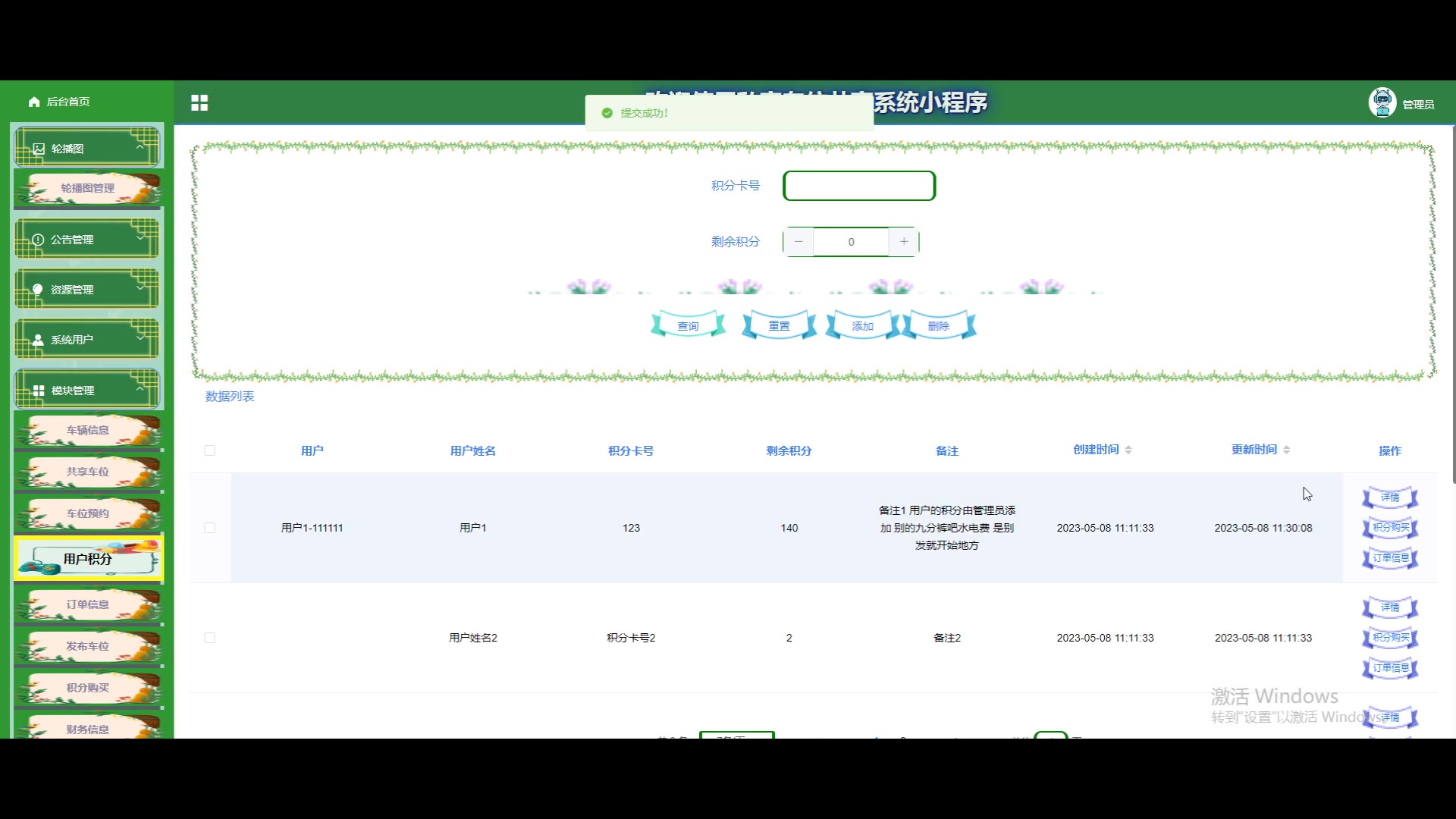Expand the 公告管理 menu chevron

[x=140, y=238]
